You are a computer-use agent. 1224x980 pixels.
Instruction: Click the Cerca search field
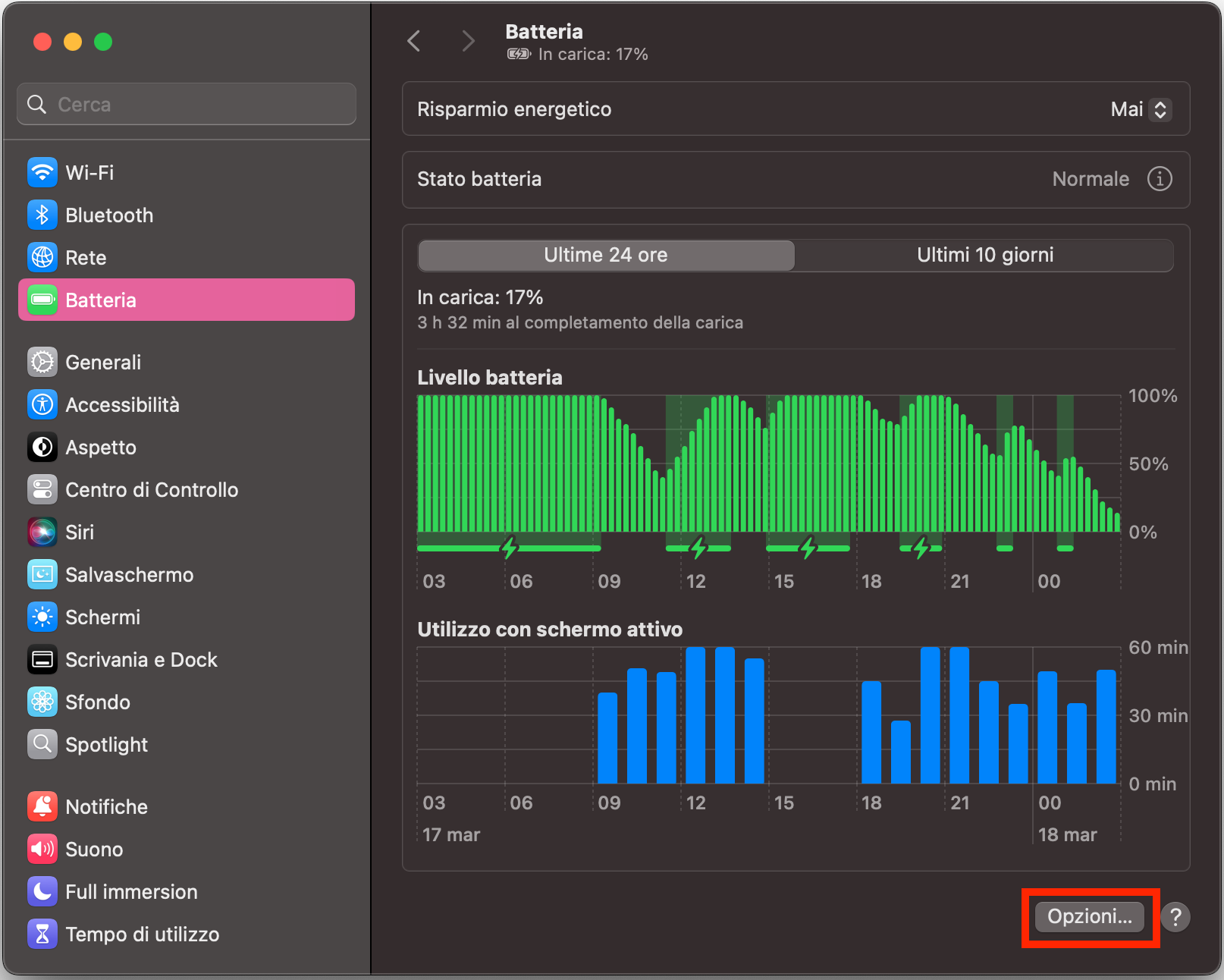click(x=187, y=105)
